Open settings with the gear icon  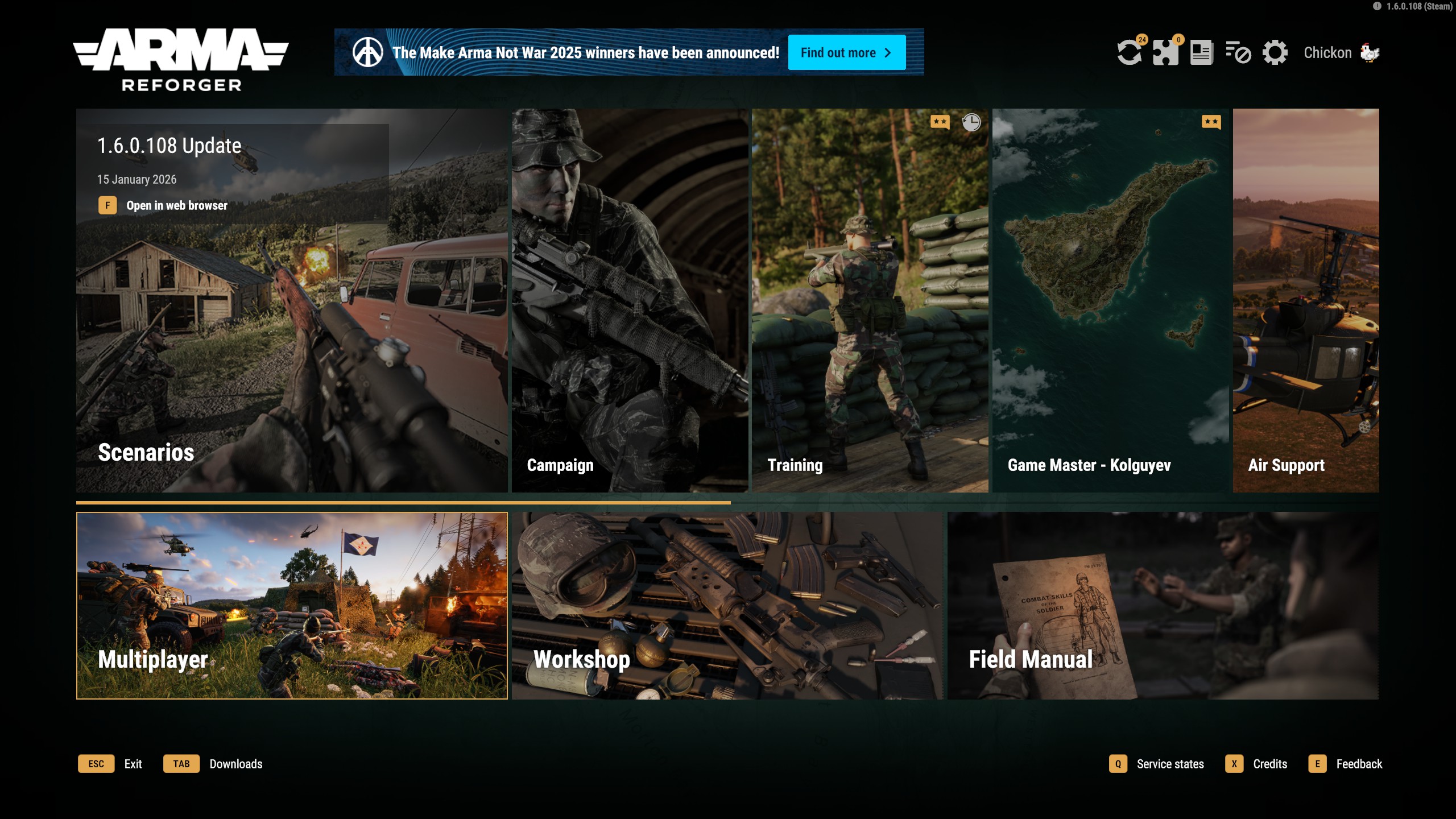point(1275,53)
